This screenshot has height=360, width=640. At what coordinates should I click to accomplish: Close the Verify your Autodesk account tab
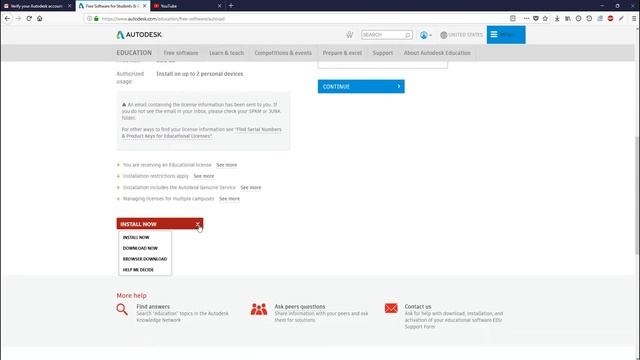click(x=69, y=6)
